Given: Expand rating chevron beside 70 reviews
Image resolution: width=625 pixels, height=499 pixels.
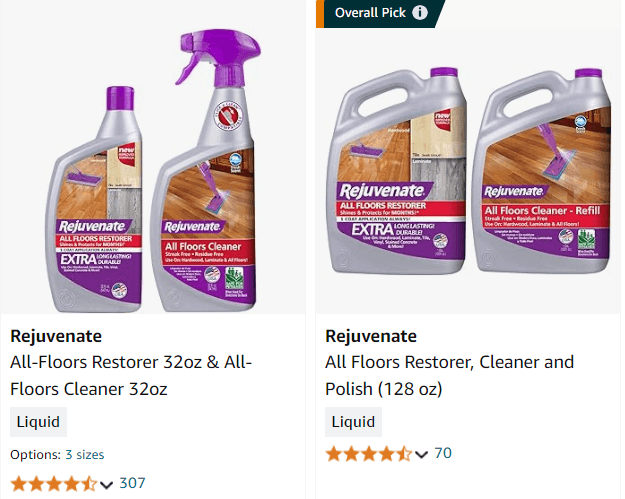Looking at the screenshot, I should (x=422, y=454).
